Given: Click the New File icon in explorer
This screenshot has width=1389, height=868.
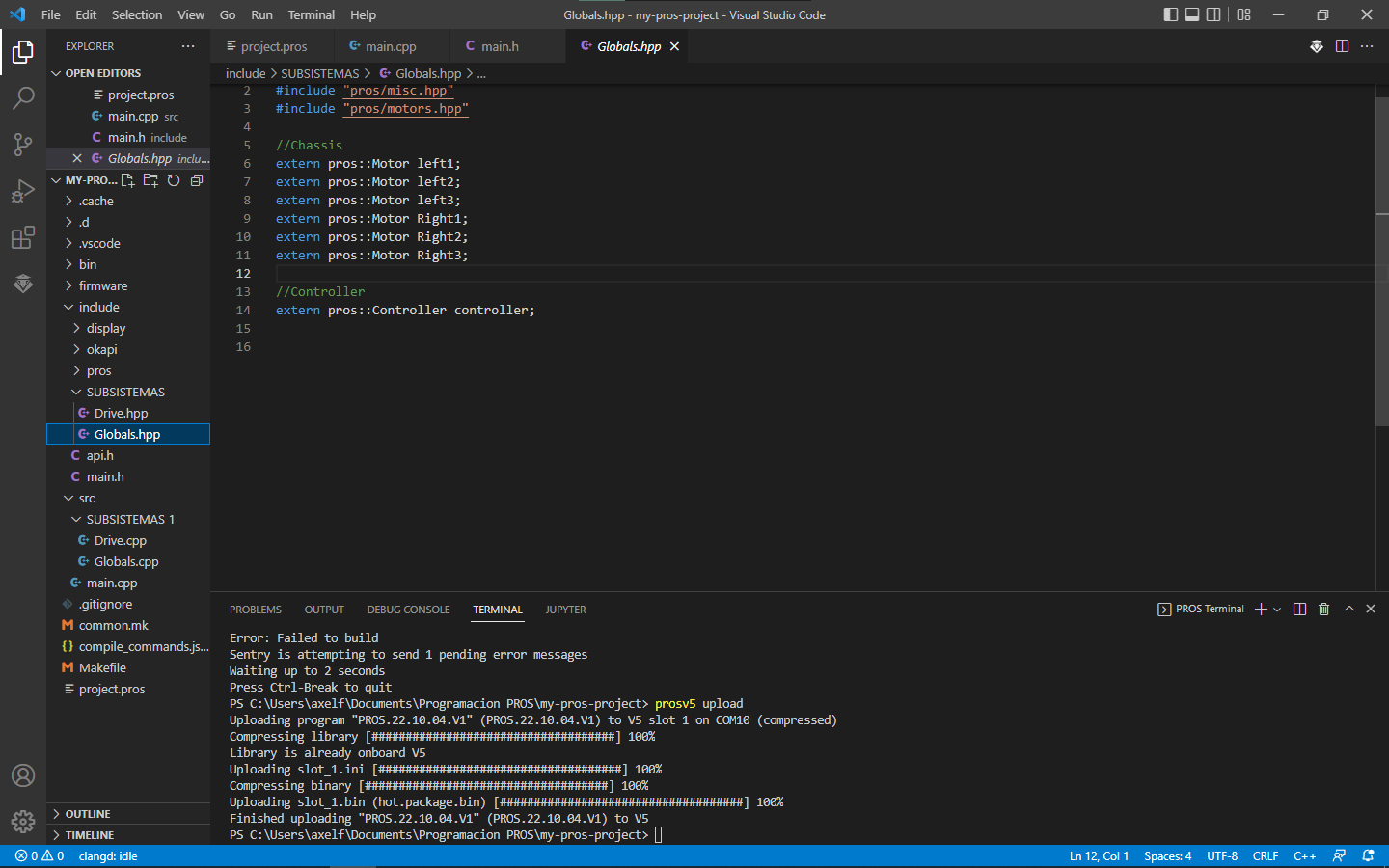Looking at the screenshot, I should pos(127,180).
